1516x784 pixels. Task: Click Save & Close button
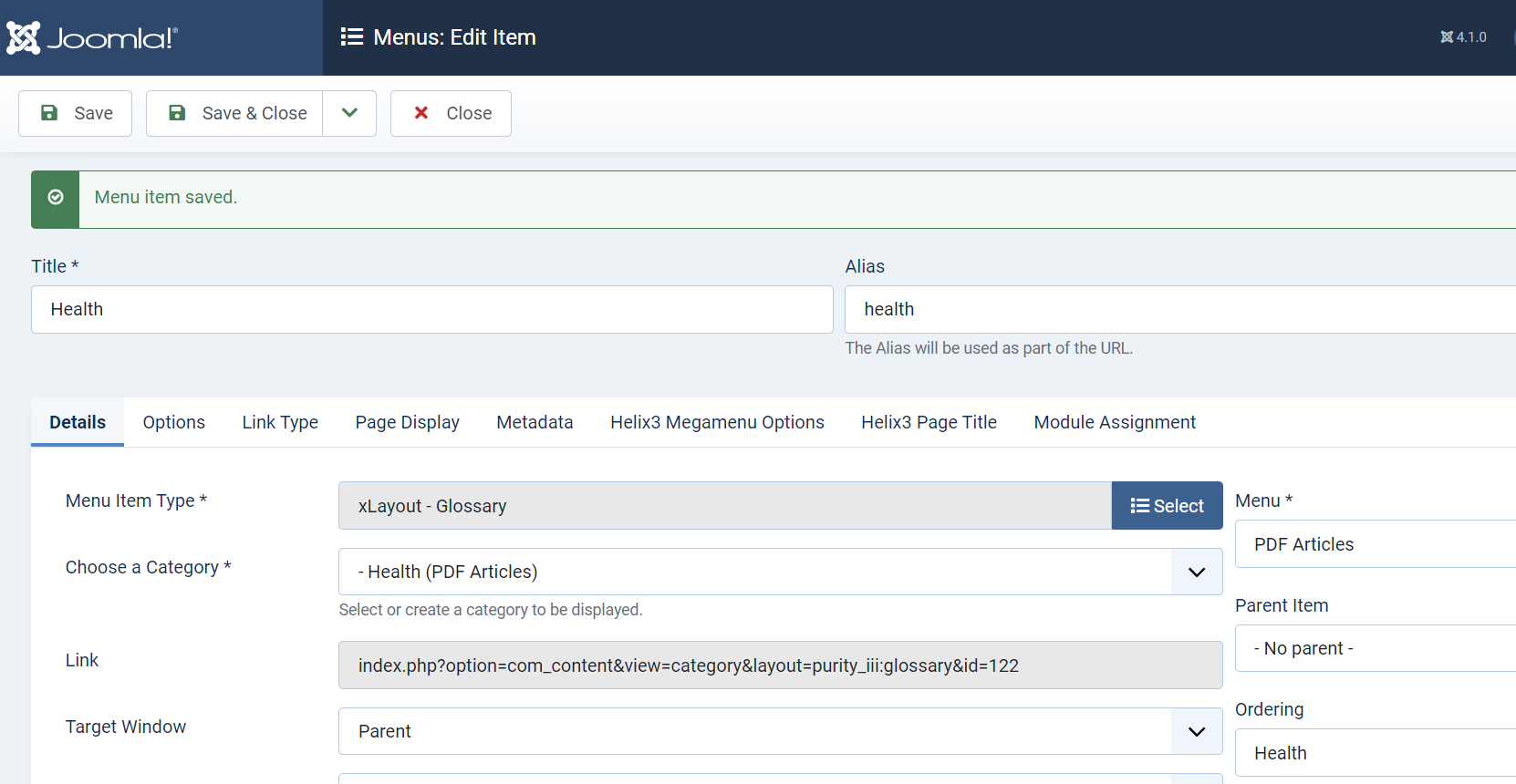[235, 113]
